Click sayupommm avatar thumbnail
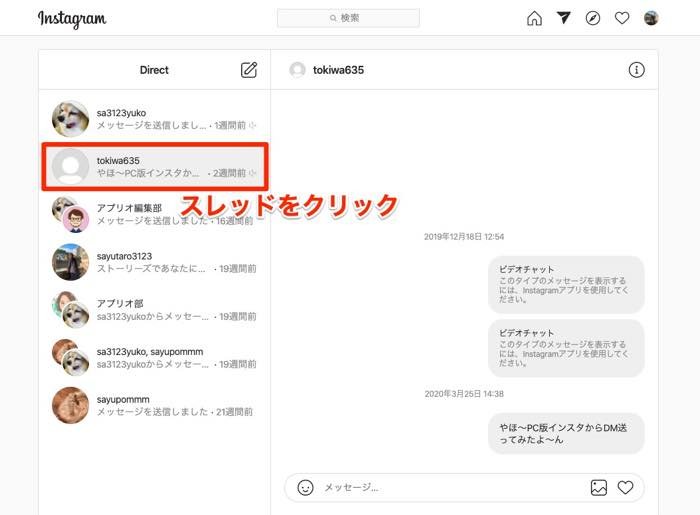Screen dimensions: 700x515 pyautogui.click(x=71, y=405)
